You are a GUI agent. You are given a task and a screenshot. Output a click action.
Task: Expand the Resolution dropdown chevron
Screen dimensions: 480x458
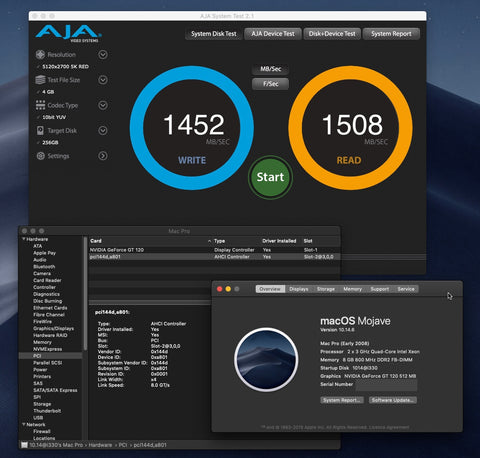[x=103, y=54]
